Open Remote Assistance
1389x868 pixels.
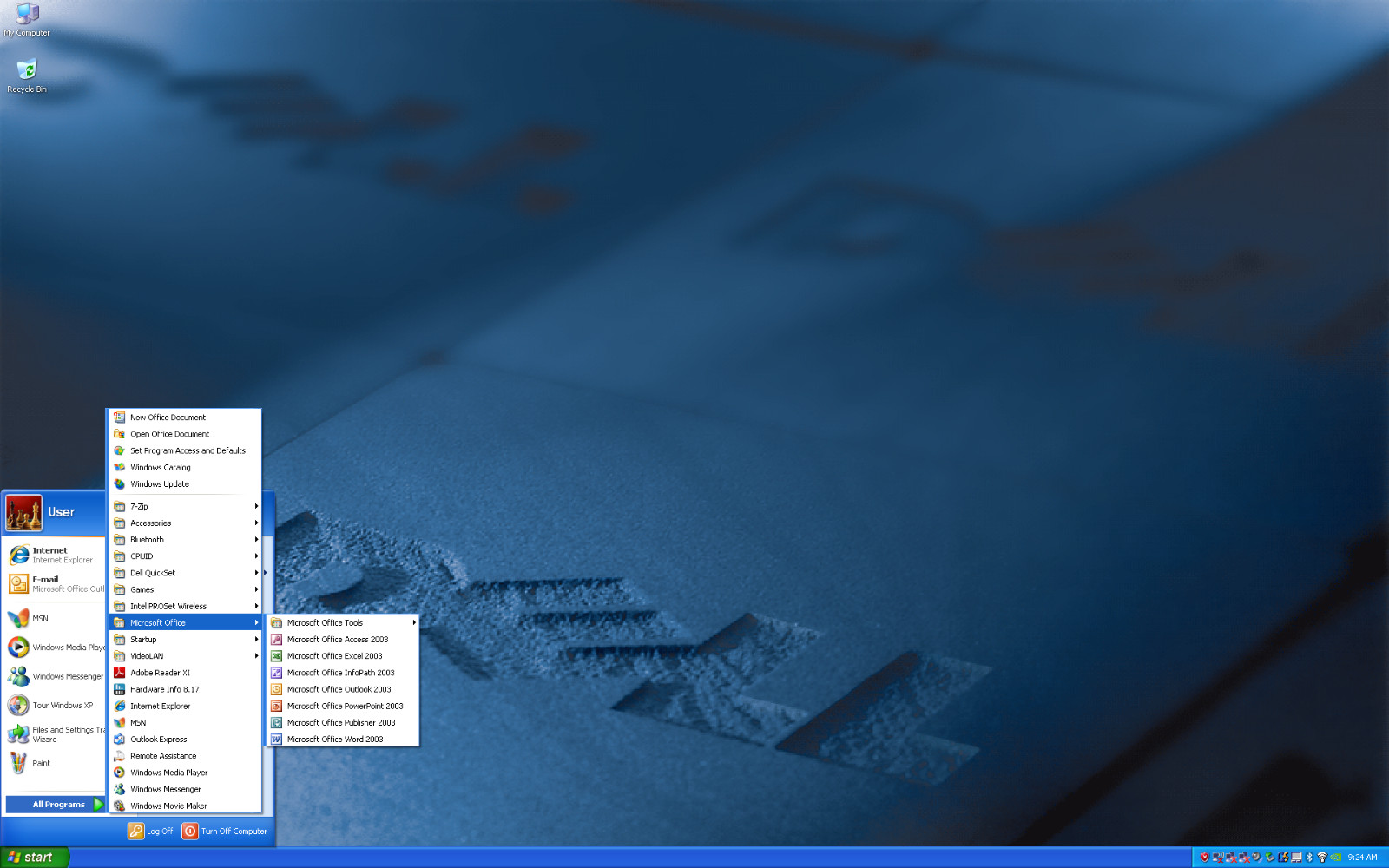pyautogui.click(x=186, y=756)
